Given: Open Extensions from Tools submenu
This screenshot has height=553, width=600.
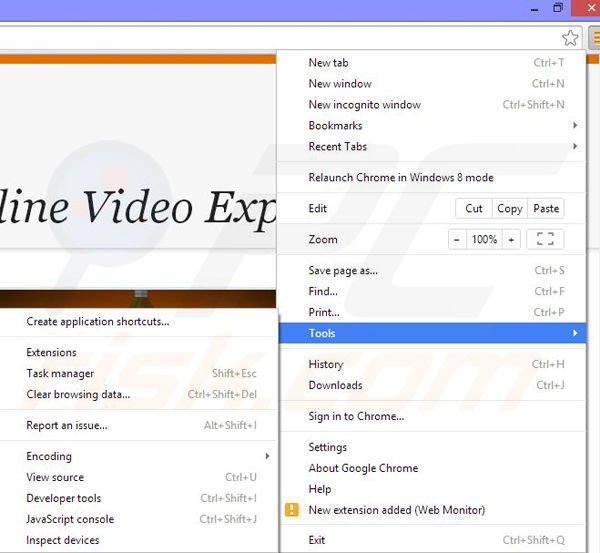Looking at the screenshot, I should [138, 352].
